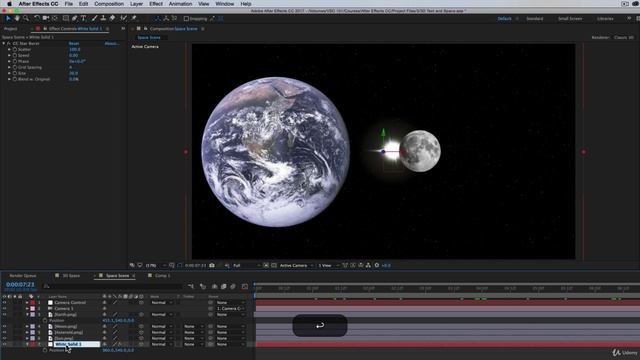The width and height of the screenshot is (640, 360).
Task: Select the Puppet Pin tool
Action: coord(133,18)
